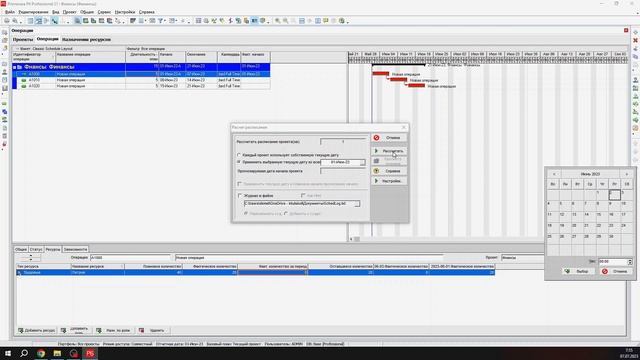Click the Добавить роль button
This screenshot has width=640, height=360.
pos(75,330)
